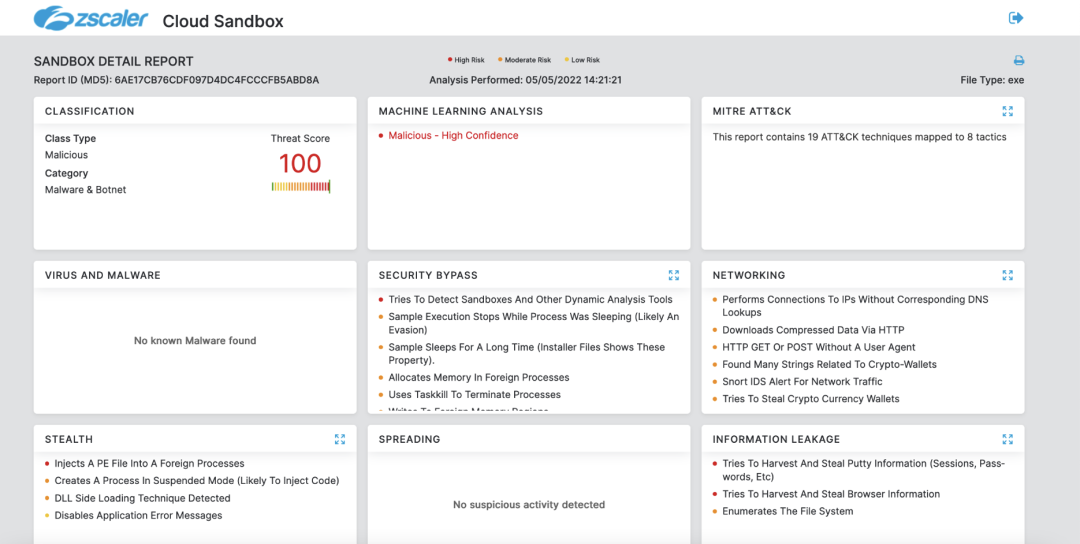The width and height of the screenshot is (1080, 544).
Task: Expand the Stealth panel
Action: tap(339, 439)
